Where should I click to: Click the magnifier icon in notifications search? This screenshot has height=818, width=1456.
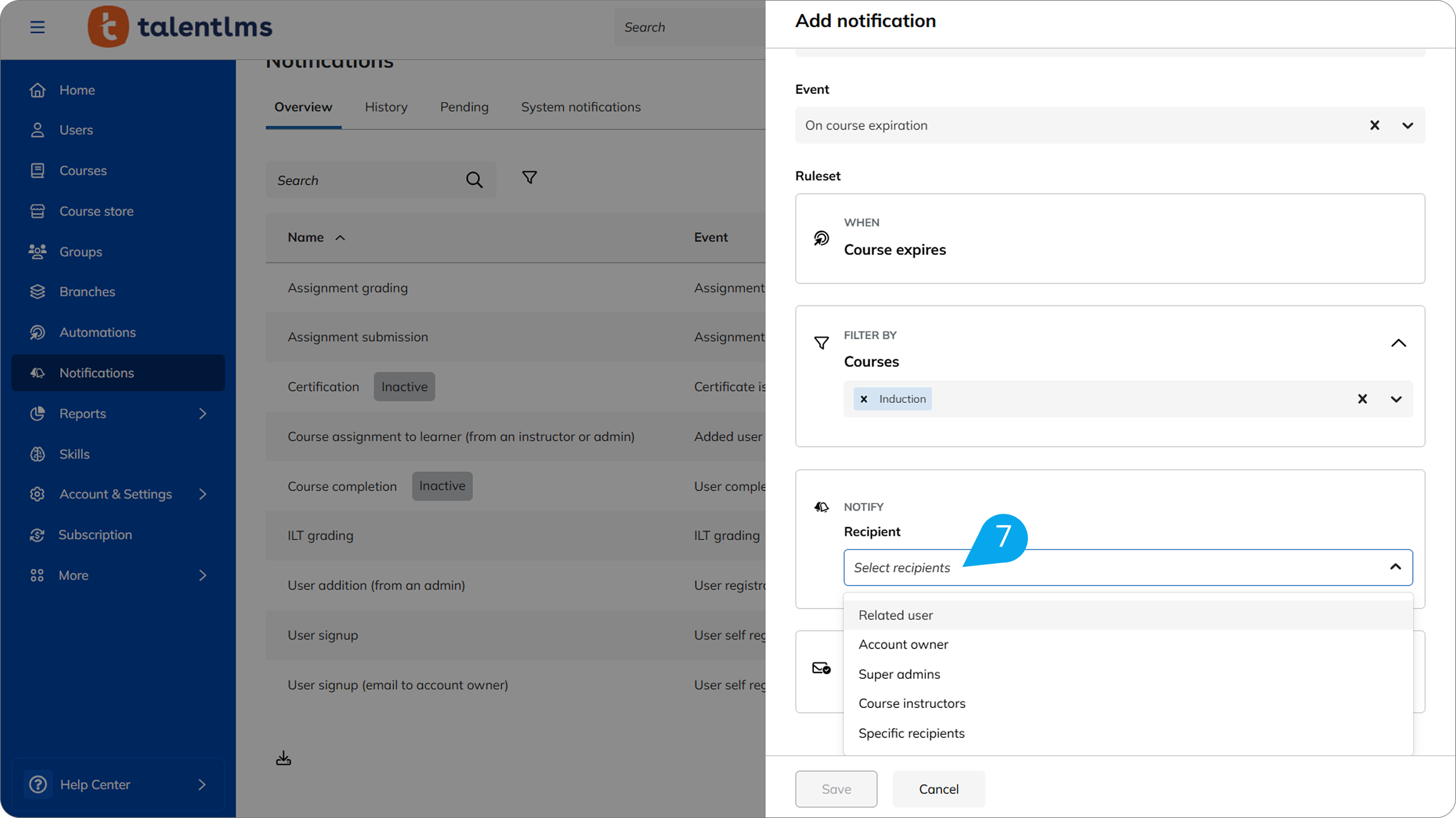point(474,180)
